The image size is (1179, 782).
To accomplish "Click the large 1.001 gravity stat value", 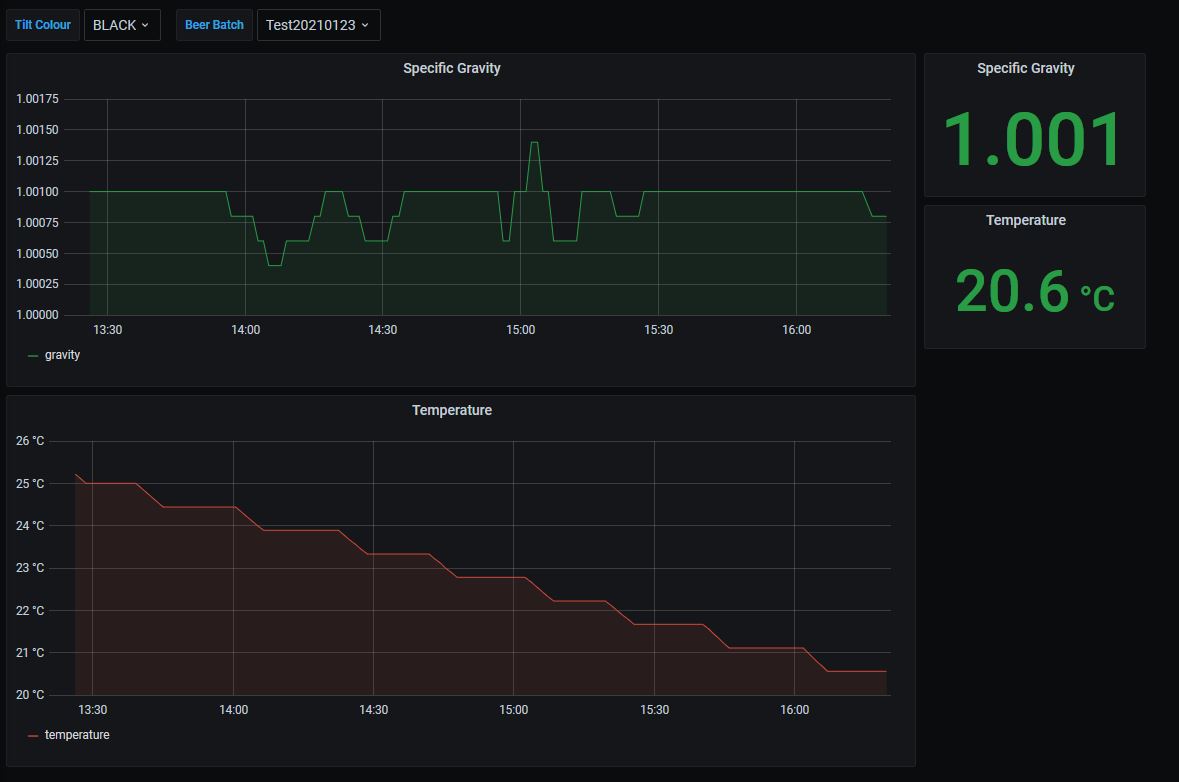I will (x=1034, y=140).
